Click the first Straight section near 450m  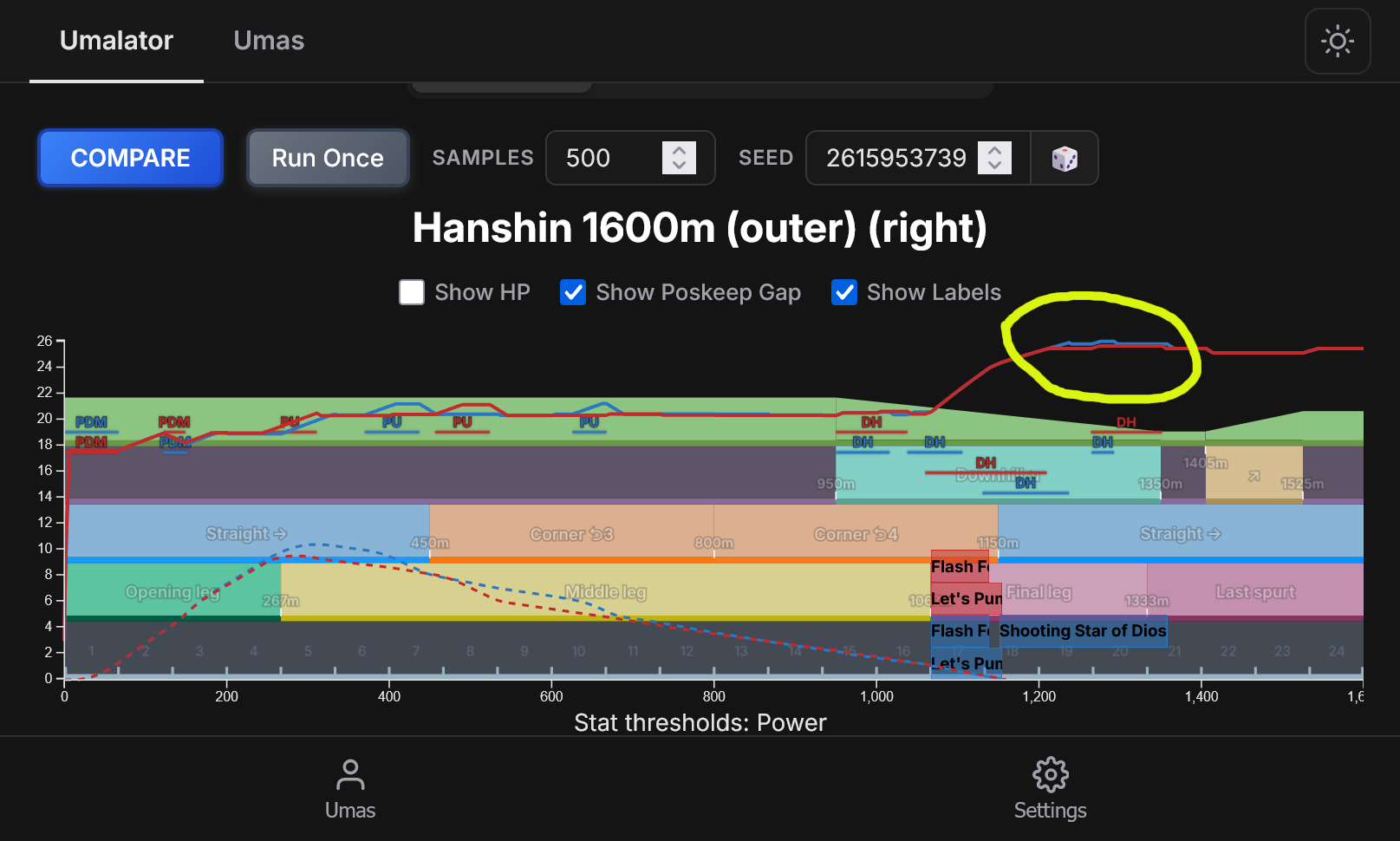point(247,534)
